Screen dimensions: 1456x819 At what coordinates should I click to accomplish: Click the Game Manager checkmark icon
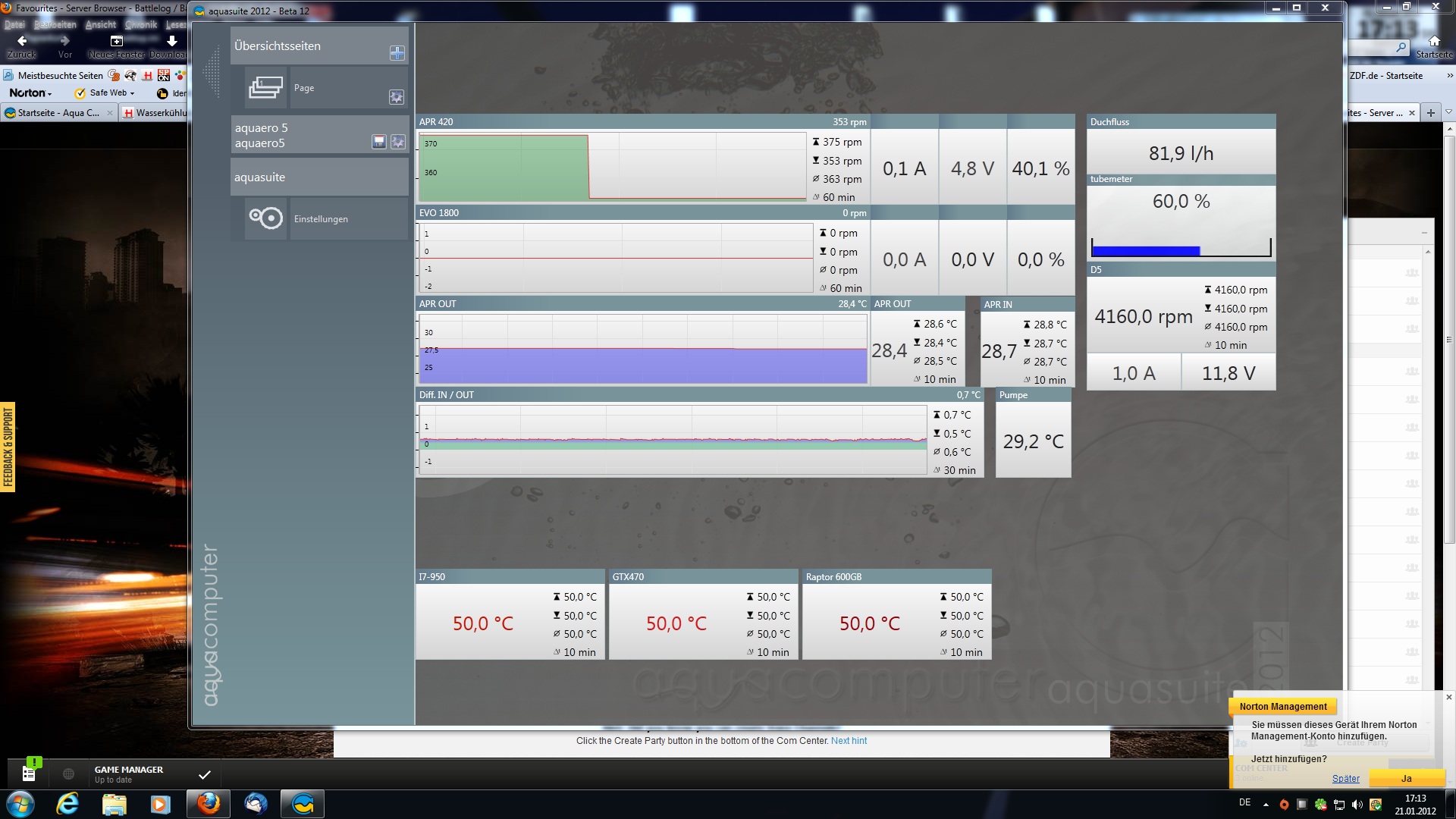[204, 774]
